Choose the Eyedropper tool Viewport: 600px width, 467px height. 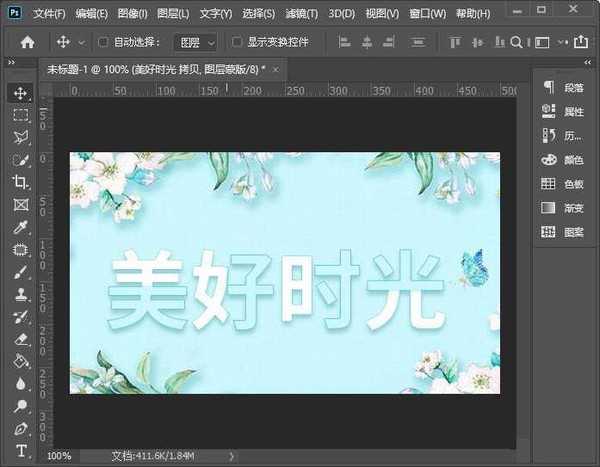tap(20, 227)
